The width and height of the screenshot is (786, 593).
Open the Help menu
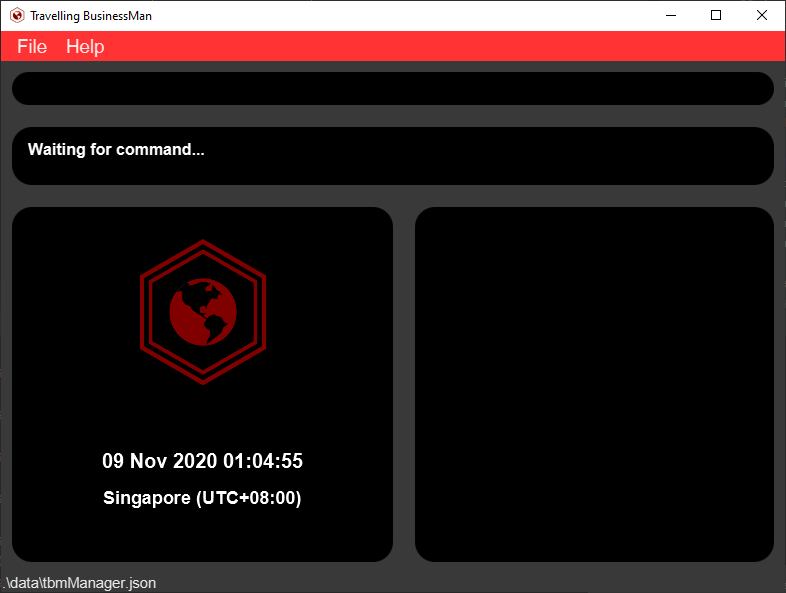point(85,47)
